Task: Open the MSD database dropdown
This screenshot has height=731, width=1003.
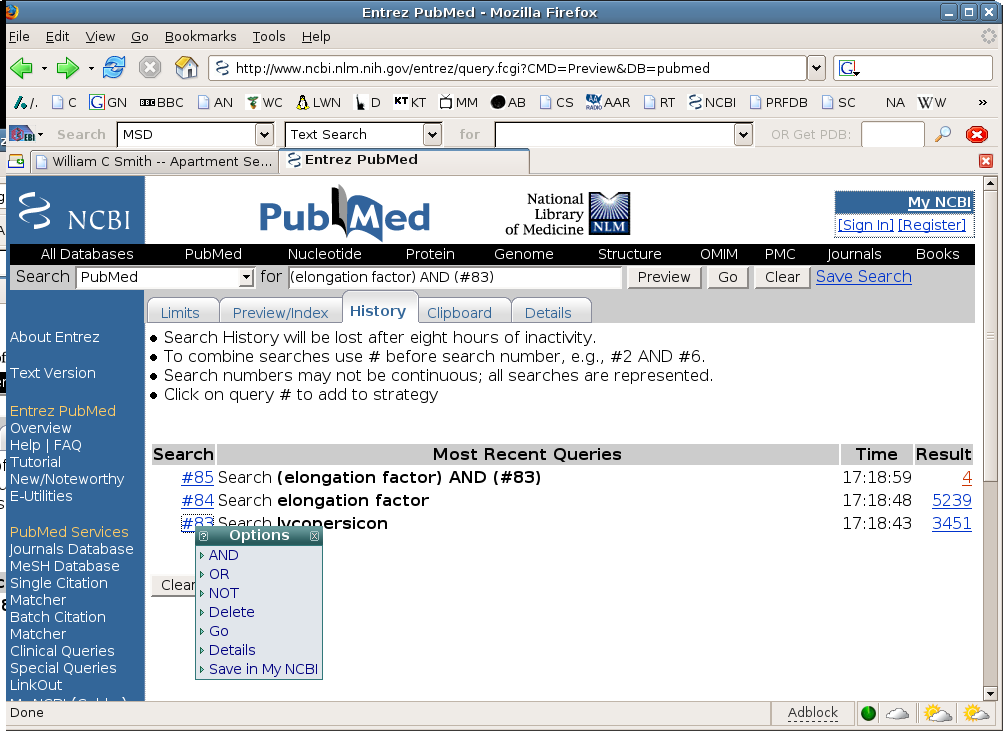Action: click(x=264, y=134)
